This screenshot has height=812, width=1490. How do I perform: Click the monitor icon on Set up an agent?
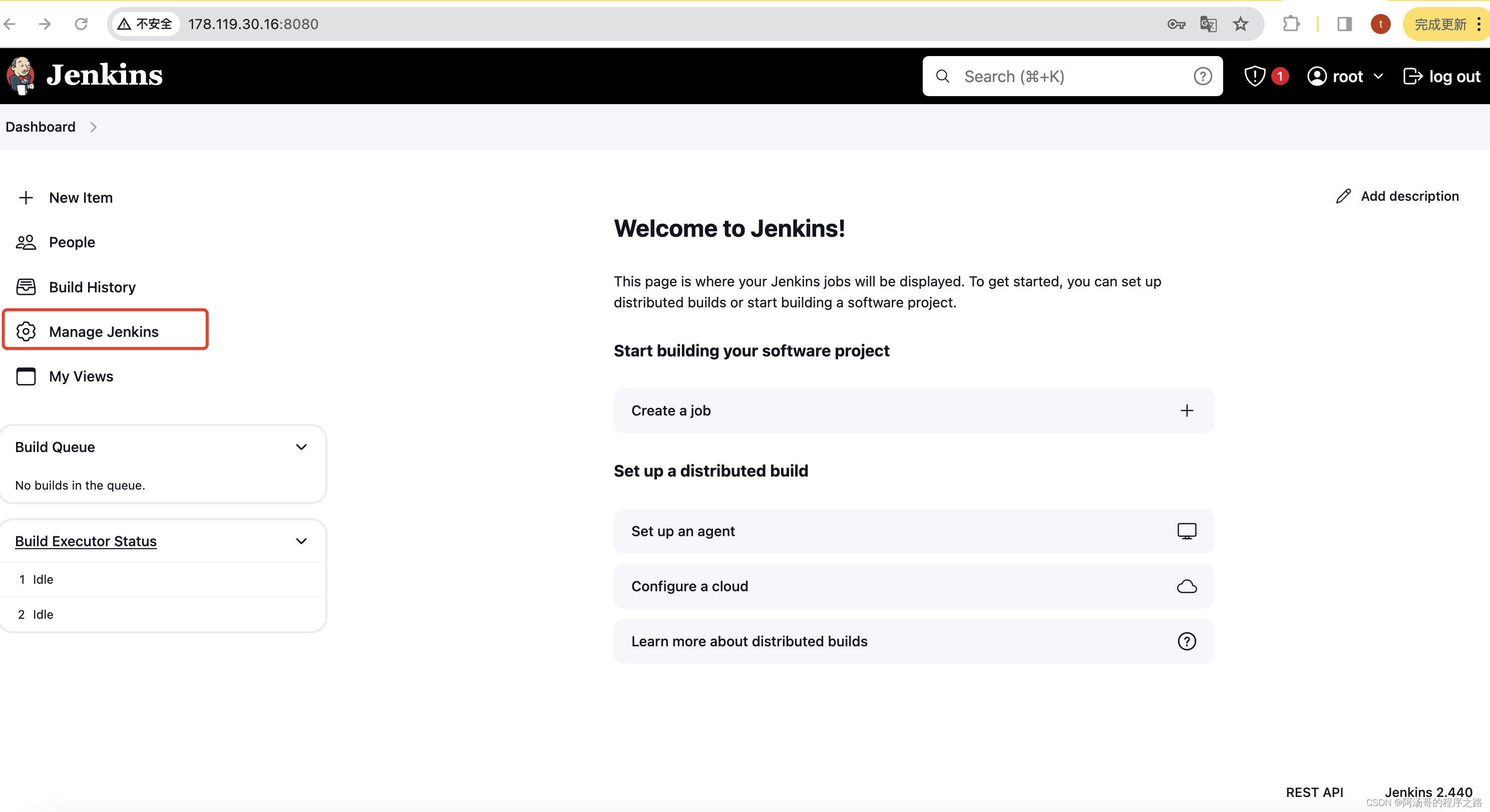(x=1186, y=531)
